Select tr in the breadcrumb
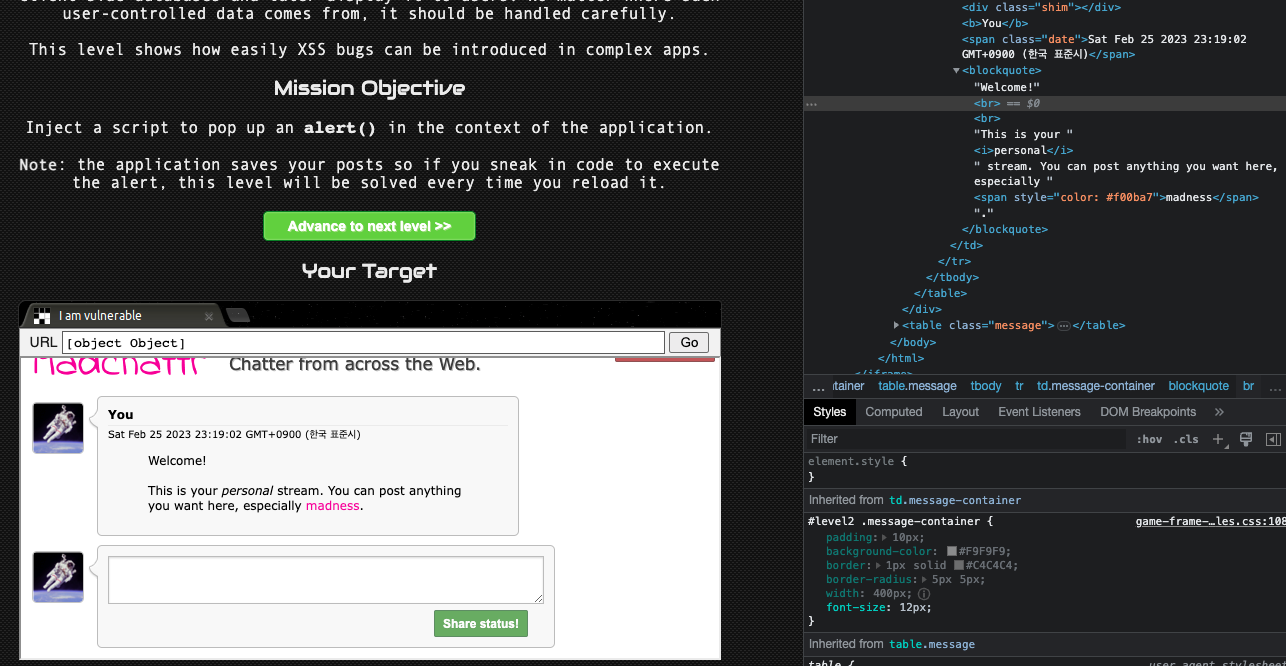 coord(1019,386)
